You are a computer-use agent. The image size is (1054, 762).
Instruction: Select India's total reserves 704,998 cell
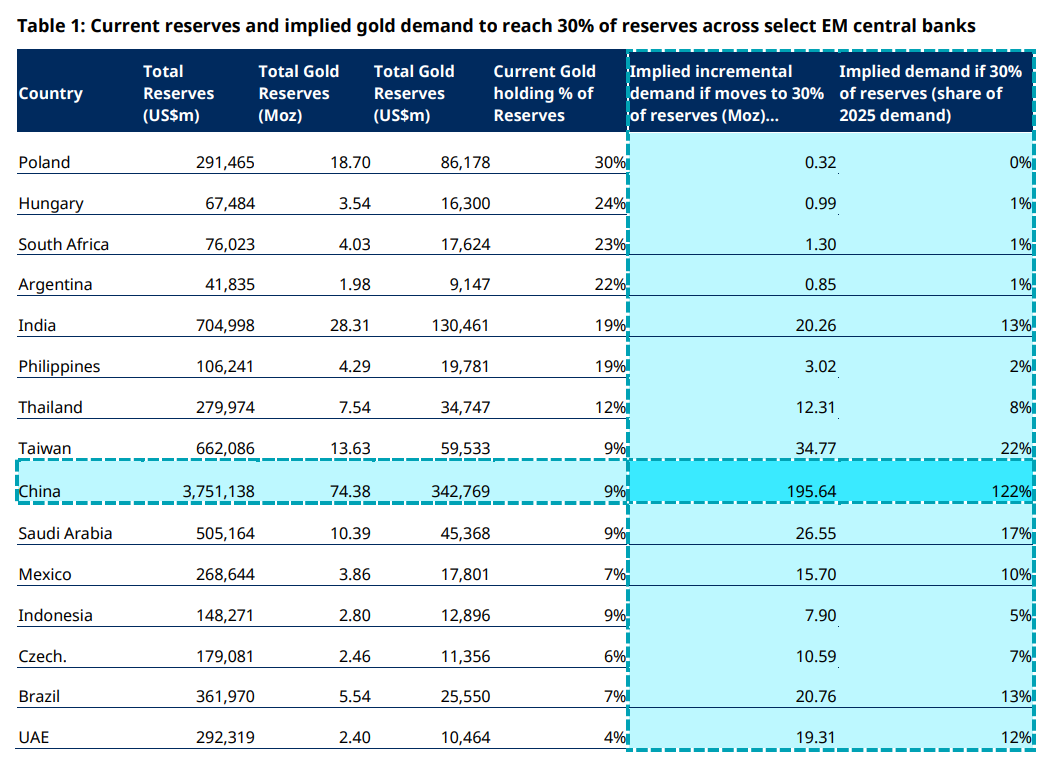(225, 326)
